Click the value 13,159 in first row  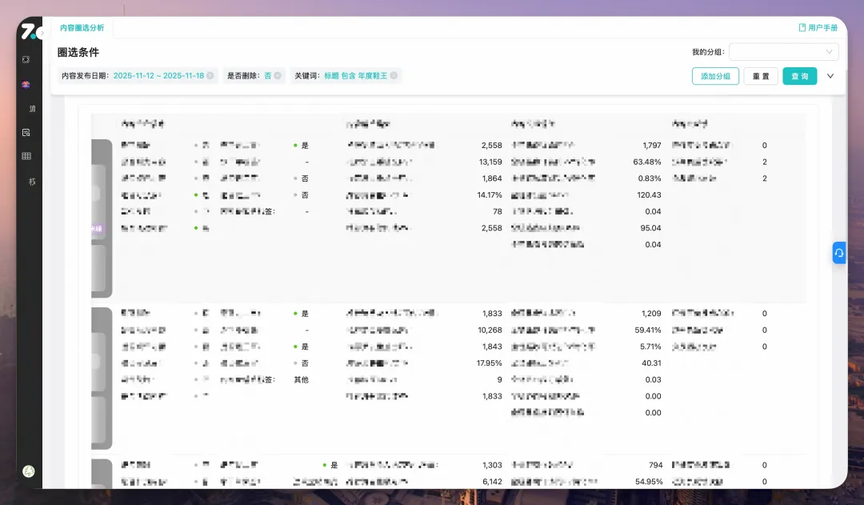490,162
